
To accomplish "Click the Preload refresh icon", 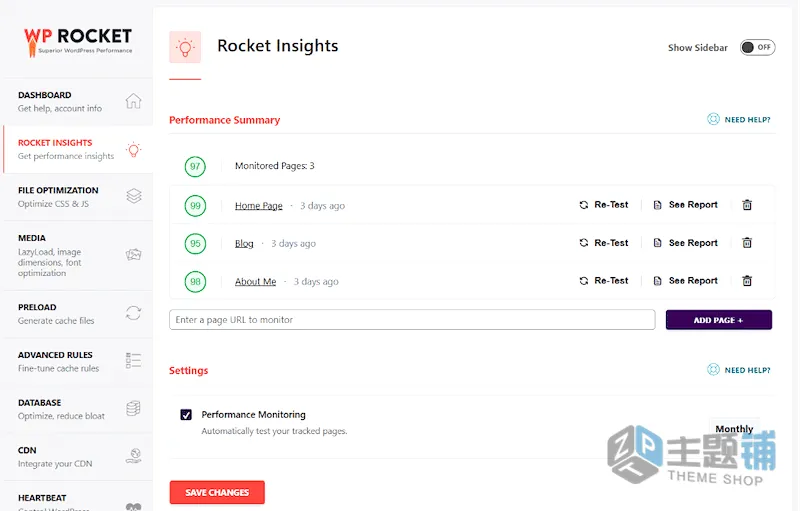I will (x=134, y=313).
